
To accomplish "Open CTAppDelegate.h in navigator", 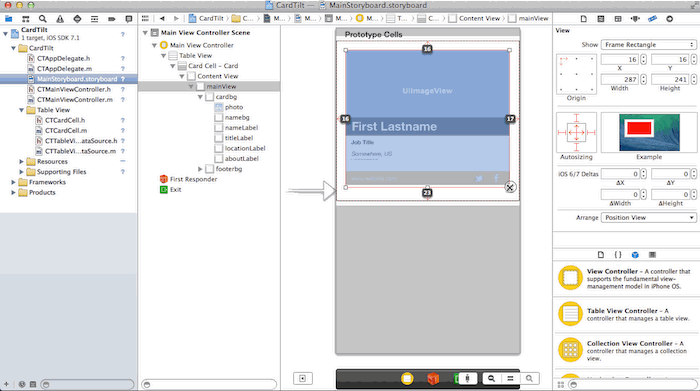I will pos(63,58).
